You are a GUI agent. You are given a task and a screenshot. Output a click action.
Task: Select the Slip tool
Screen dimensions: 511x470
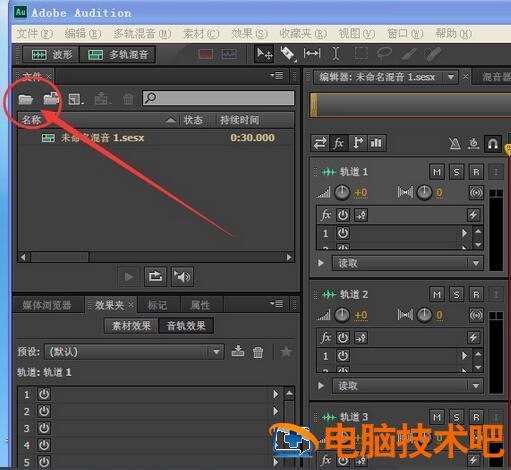pyautogui.click(x=312, y=53)
